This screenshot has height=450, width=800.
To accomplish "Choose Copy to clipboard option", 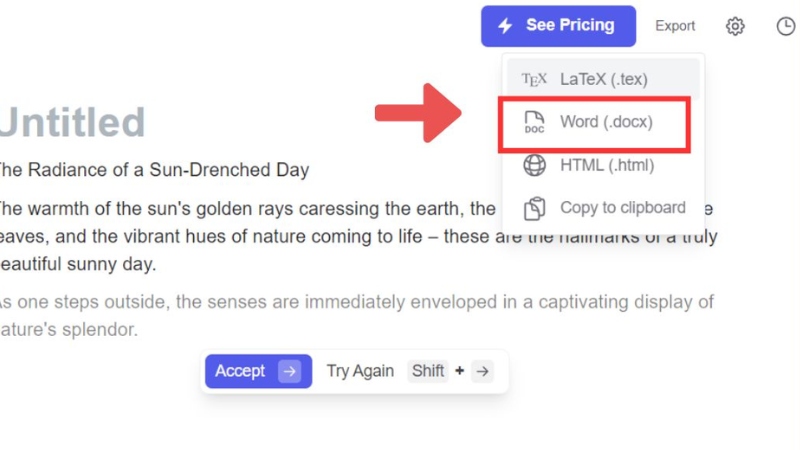I will (x=603, y=208).
